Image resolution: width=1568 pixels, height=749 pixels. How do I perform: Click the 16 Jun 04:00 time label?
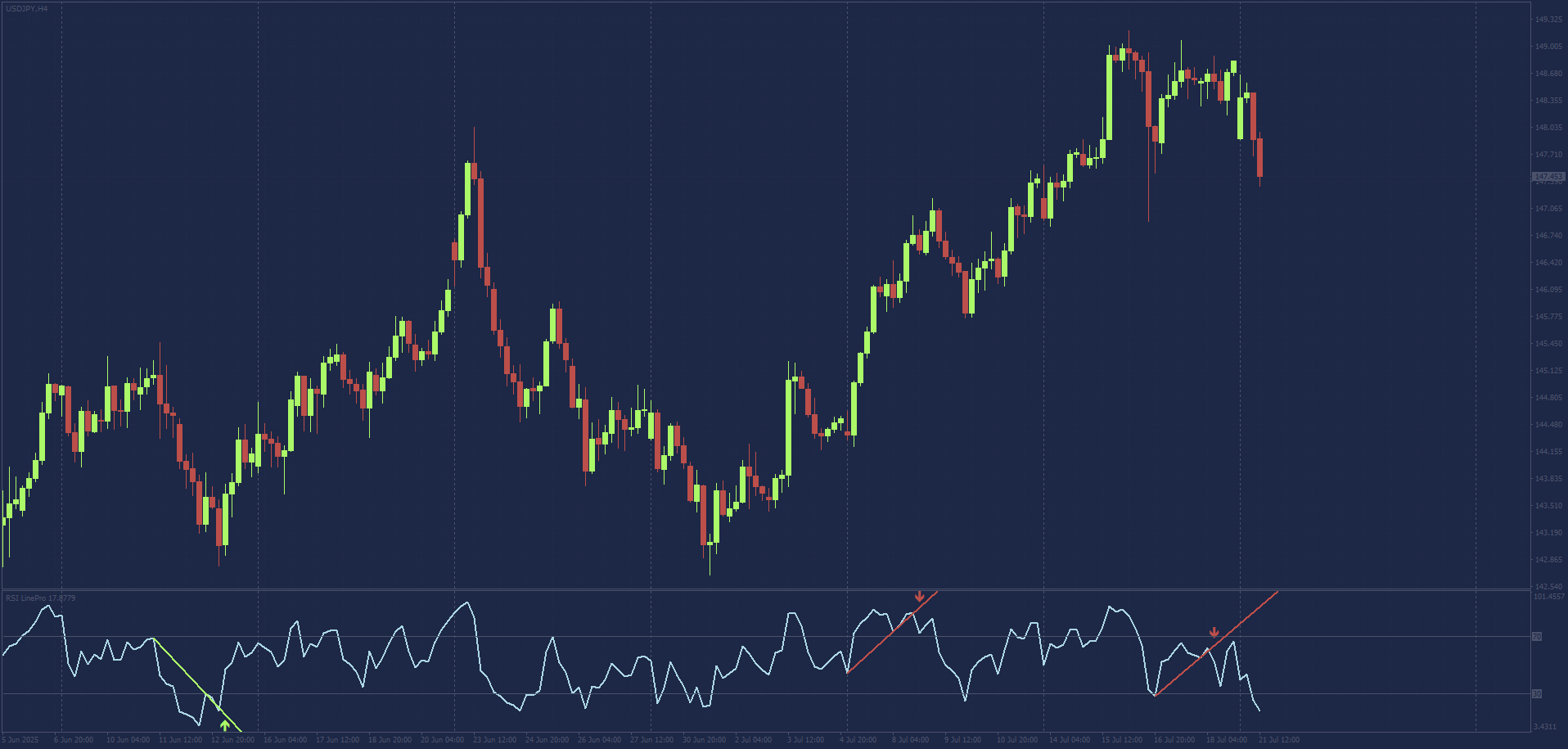pos(285,740)
